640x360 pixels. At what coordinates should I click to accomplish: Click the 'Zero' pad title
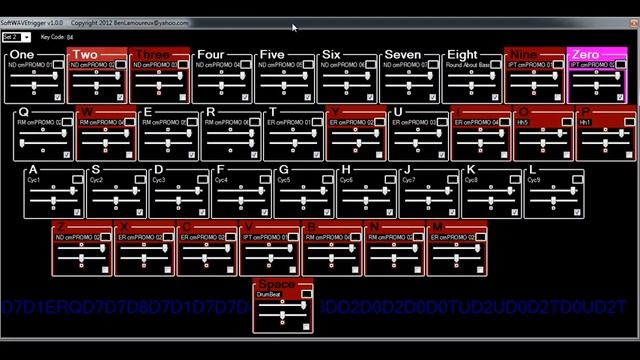[585, 54]
